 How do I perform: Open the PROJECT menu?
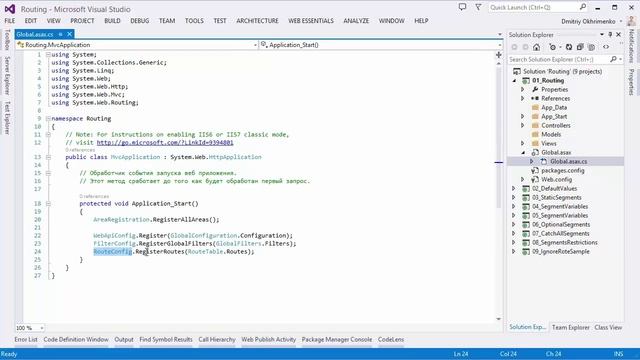[82, 21]
